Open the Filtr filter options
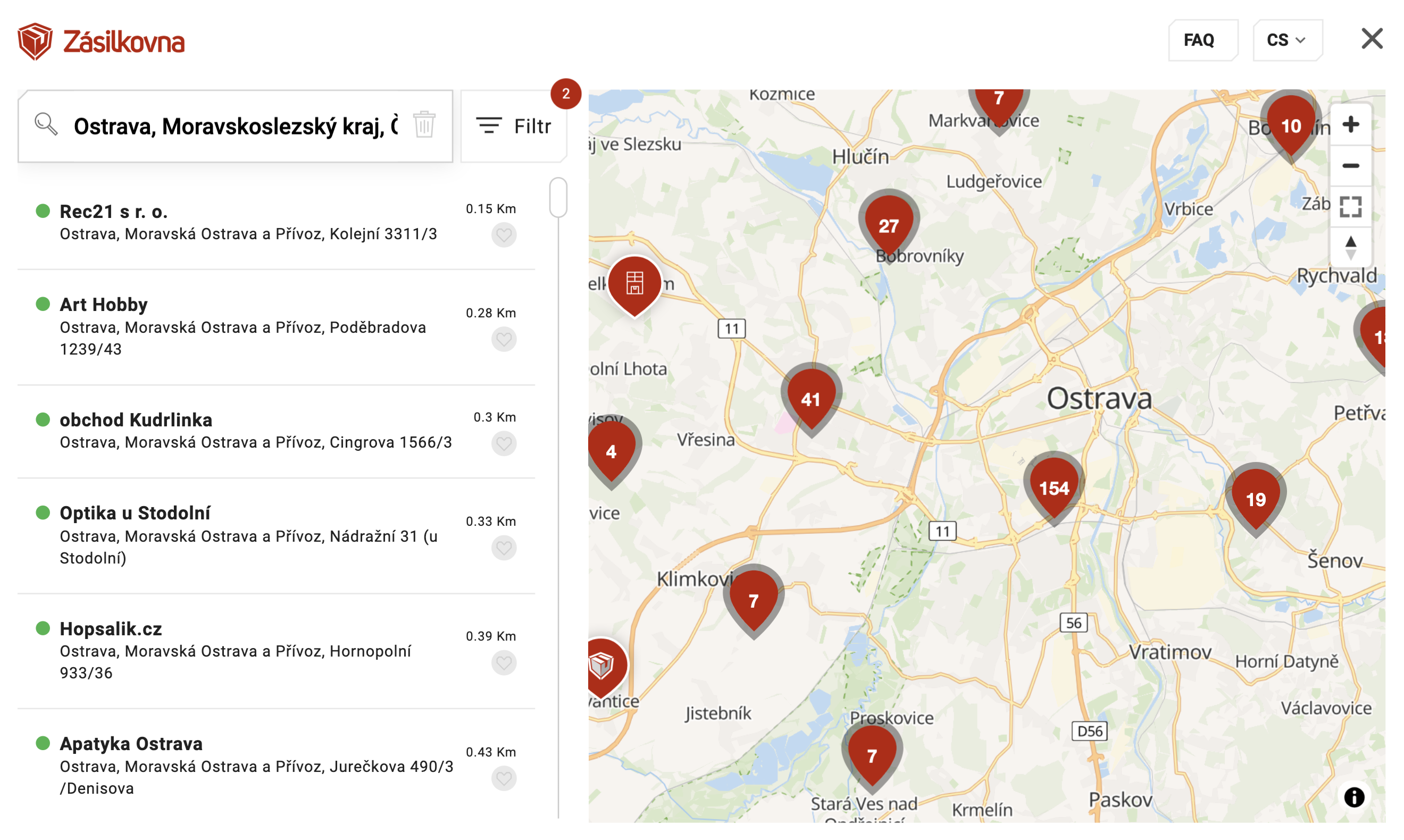 click(514, 126)
